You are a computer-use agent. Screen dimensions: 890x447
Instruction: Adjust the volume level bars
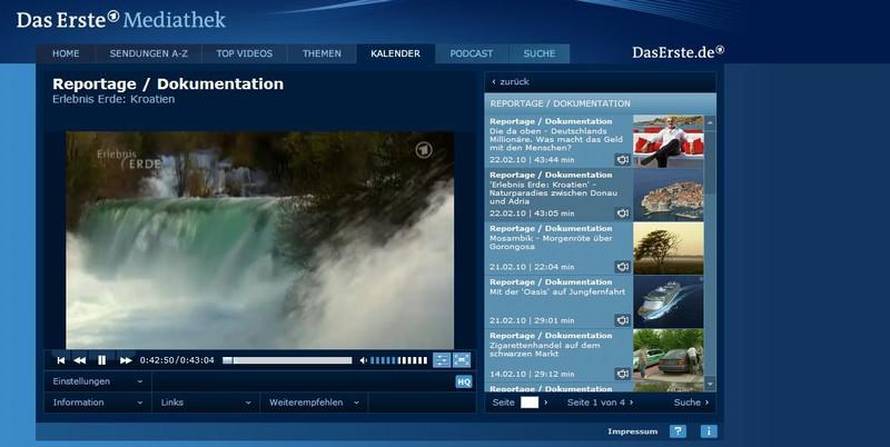[398, 360]
